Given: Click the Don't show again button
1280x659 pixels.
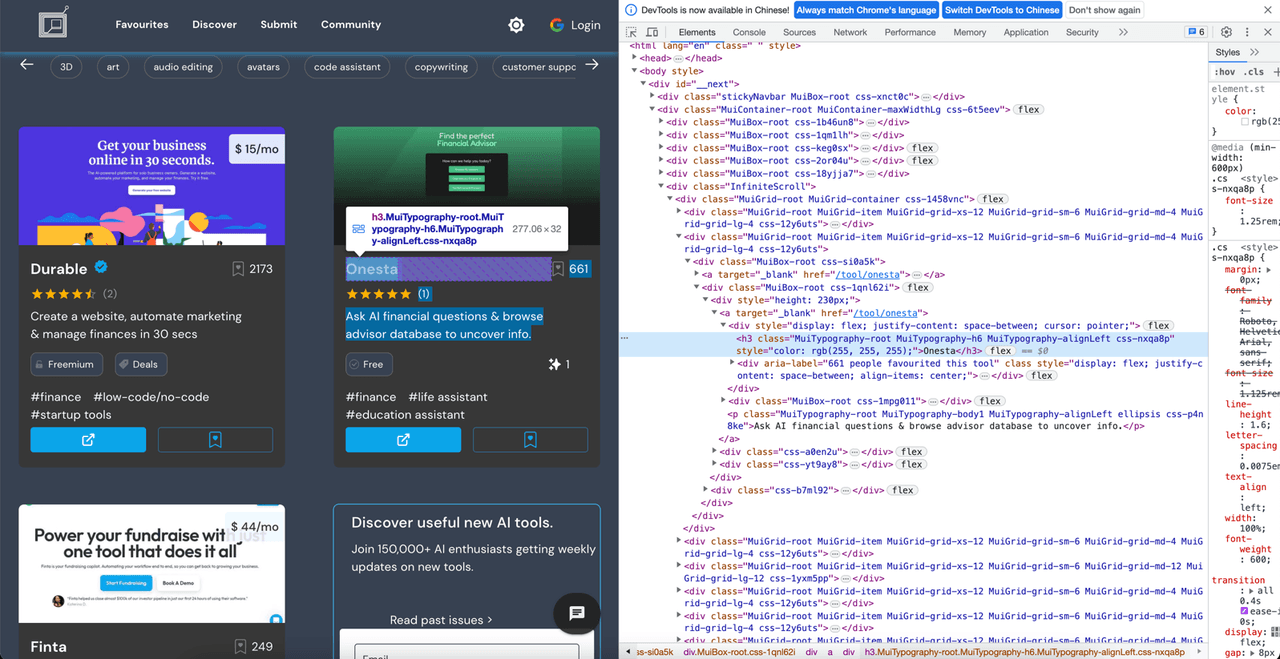Looking at the screenshot, I should (1104, 10).
